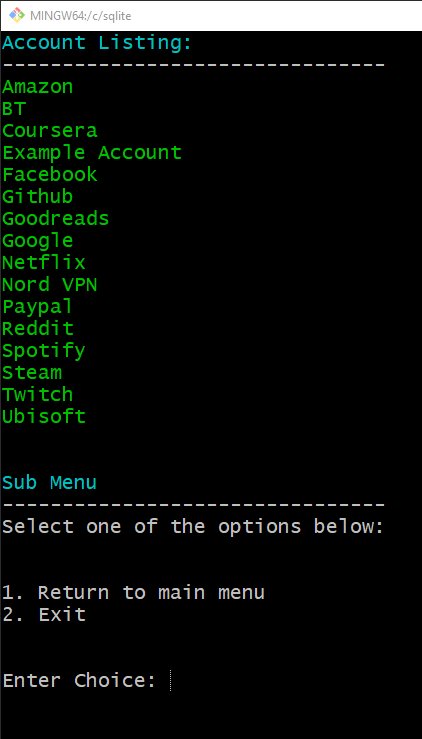Viewport: 422px width, 739px height.
Task: Select the Paypal account entry
Action: [x=38, y=307]
